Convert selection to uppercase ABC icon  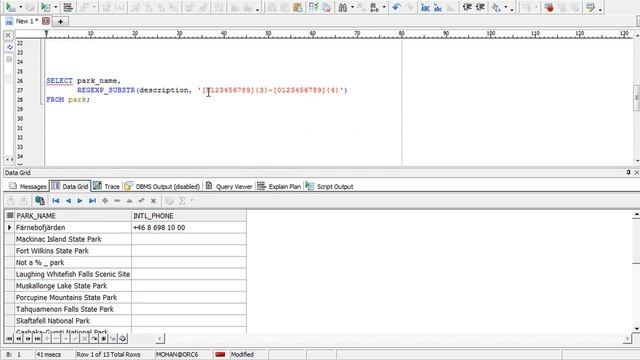tap(425, 7)
